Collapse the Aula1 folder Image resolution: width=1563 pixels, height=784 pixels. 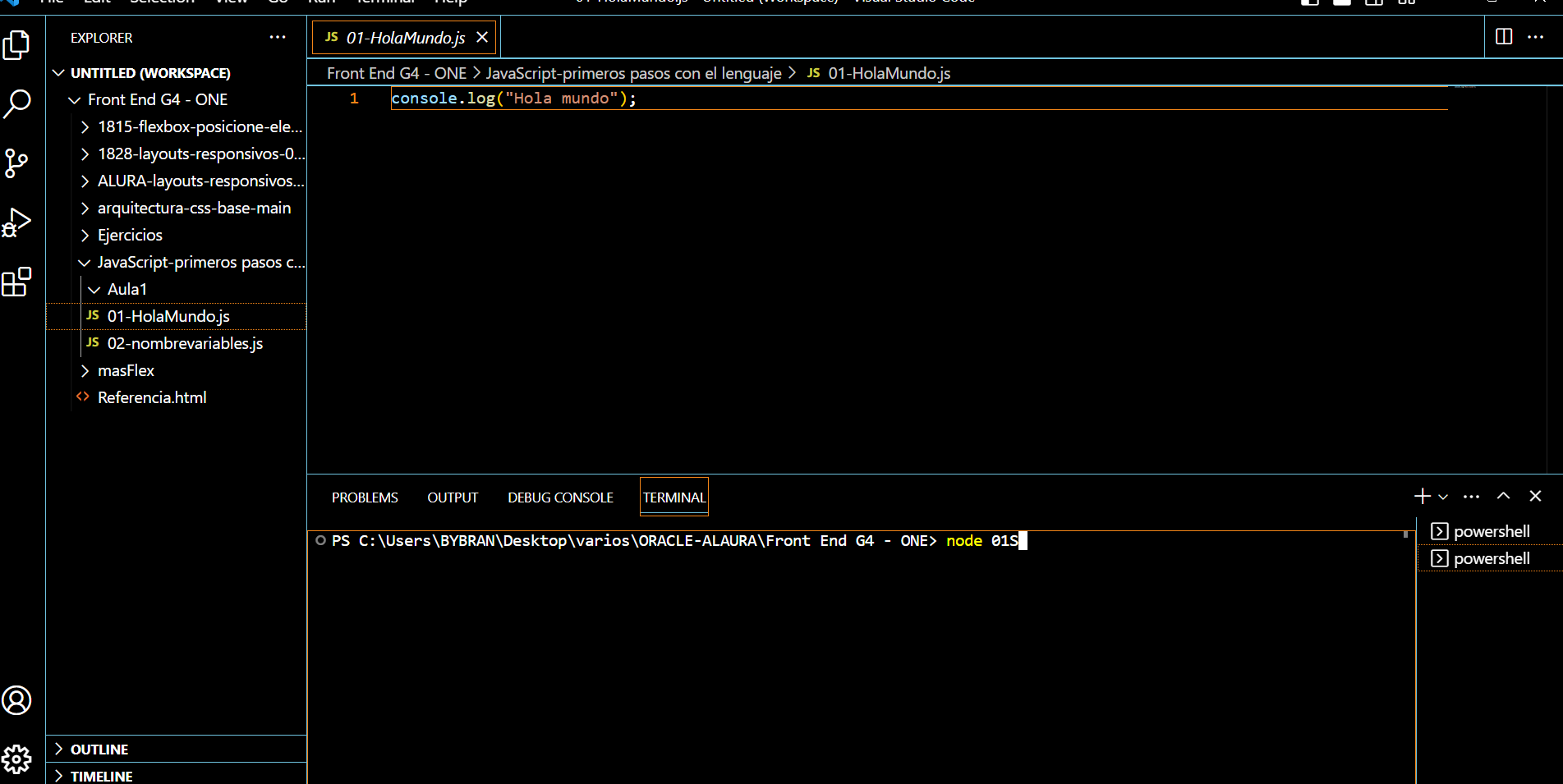coord(94,290)
